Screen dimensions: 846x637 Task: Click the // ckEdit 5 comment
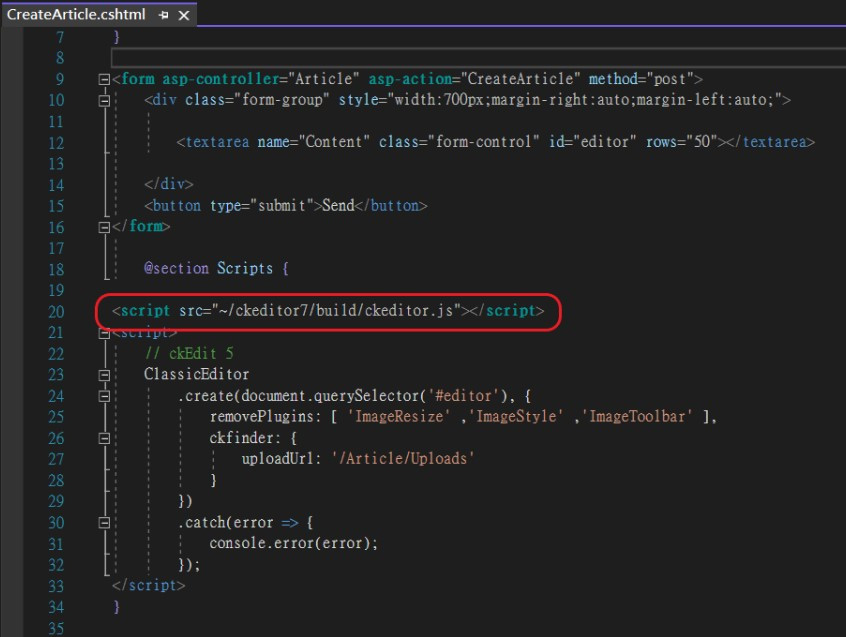pyautogui.click(x=189, y=353)
